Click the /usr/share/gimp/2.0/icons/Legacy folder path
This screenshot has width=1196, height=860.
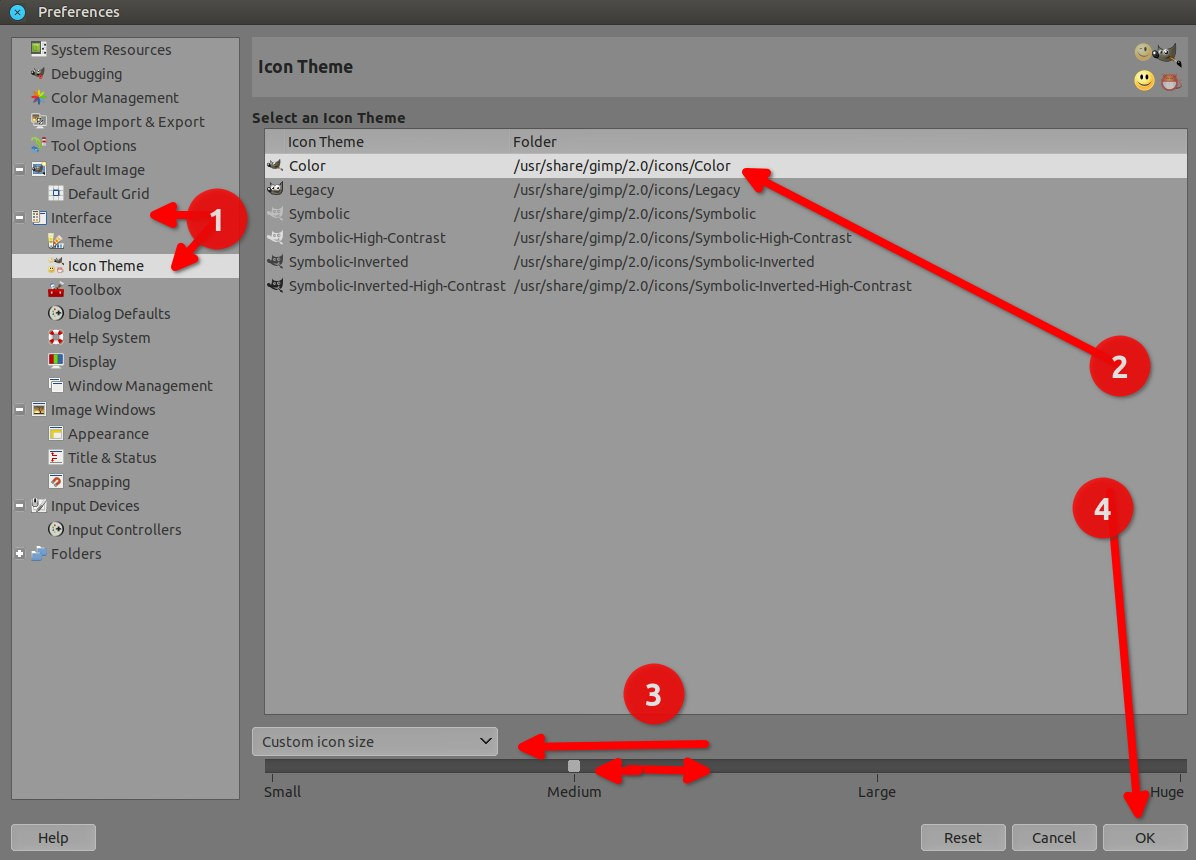627,190
